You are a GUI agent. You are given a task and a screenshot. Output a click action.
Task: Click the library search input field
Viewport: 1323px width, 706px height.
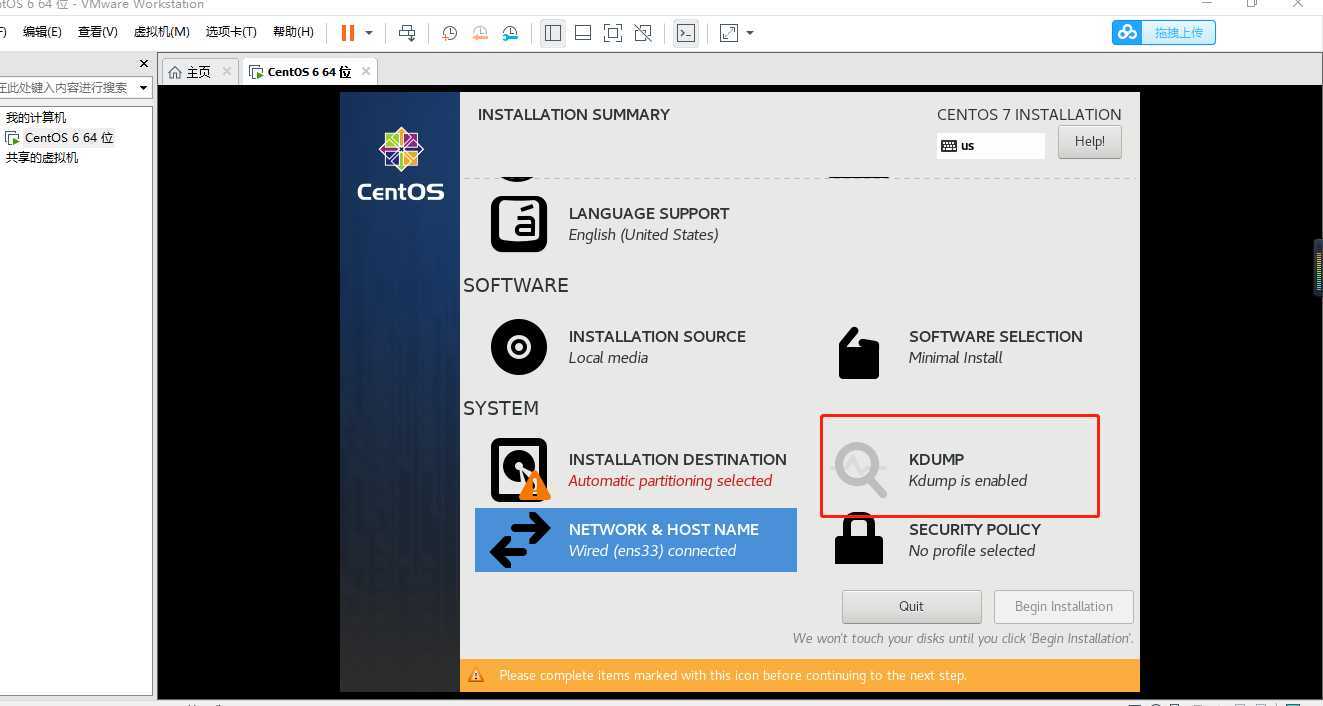pyautogui.click(x=66, y=88)
